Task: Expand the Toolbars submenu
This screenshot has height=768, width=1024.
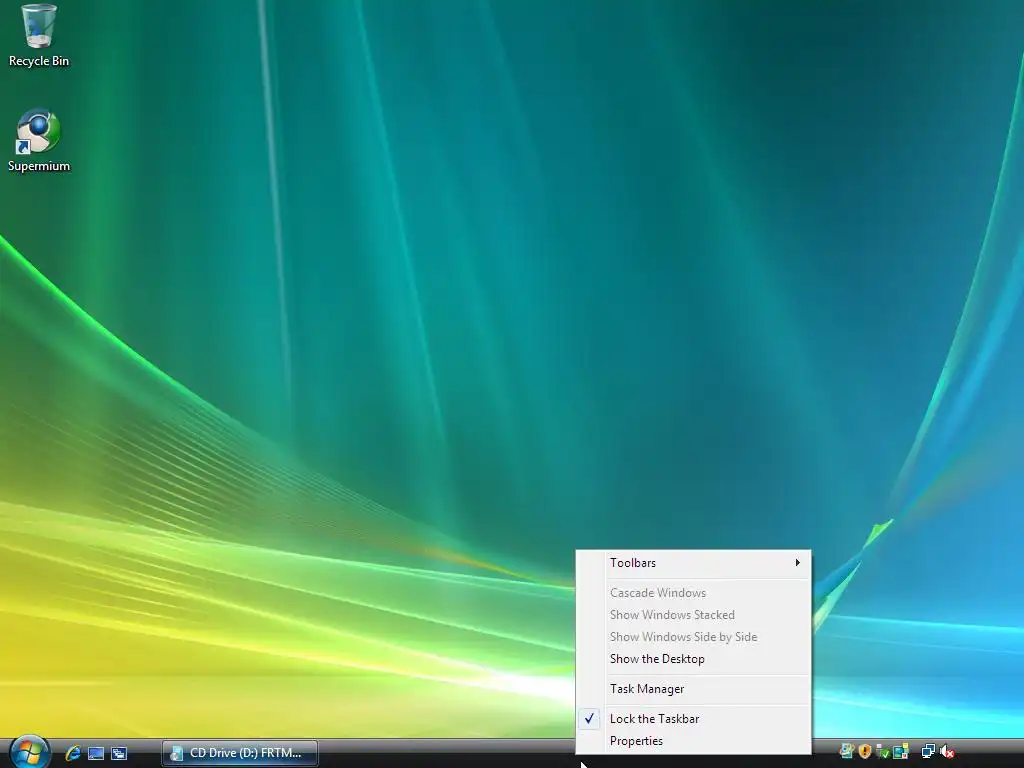Action: [694, 563]
